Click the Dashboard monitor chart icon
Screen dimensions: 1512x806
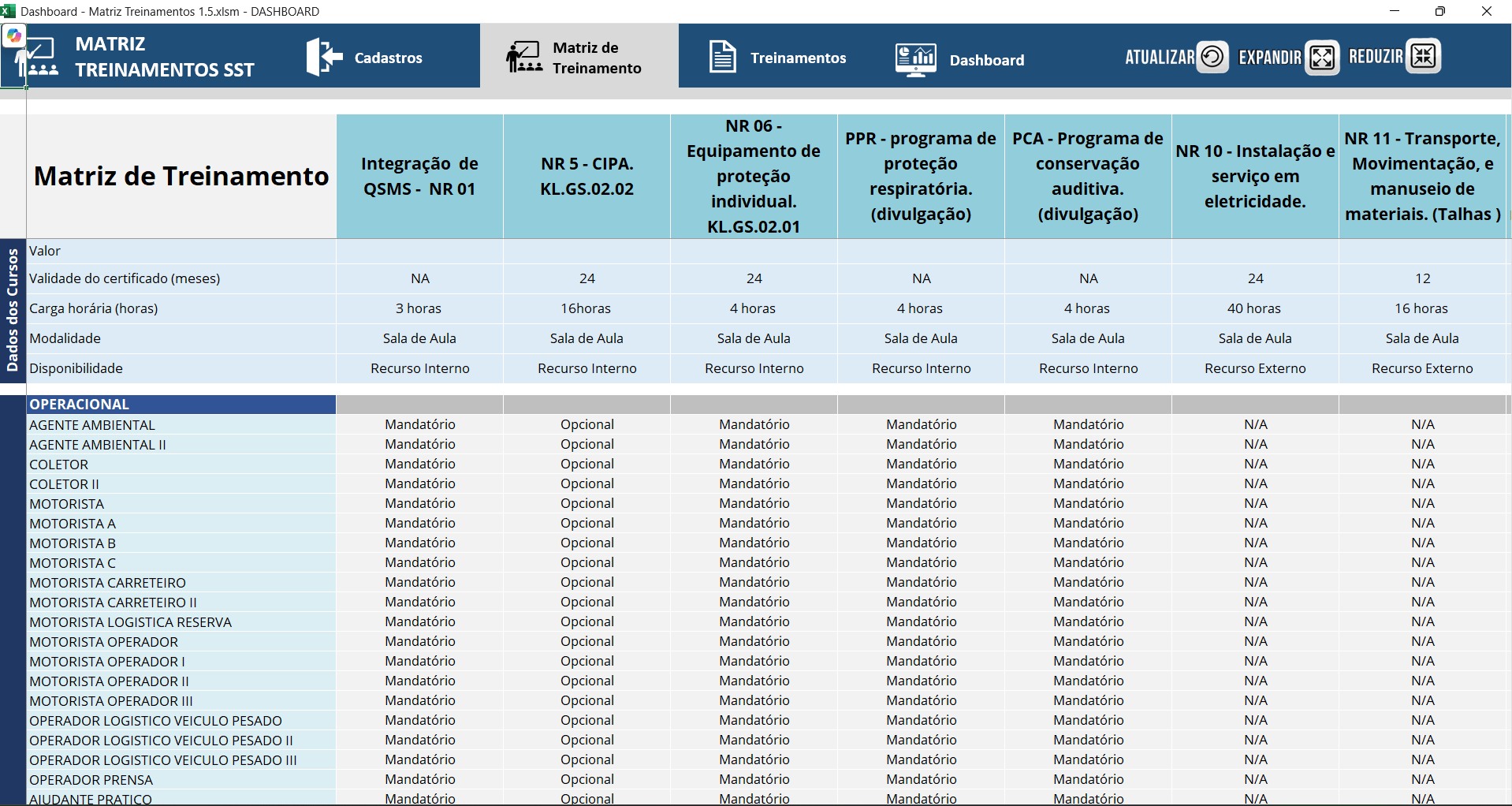point(916,59)
